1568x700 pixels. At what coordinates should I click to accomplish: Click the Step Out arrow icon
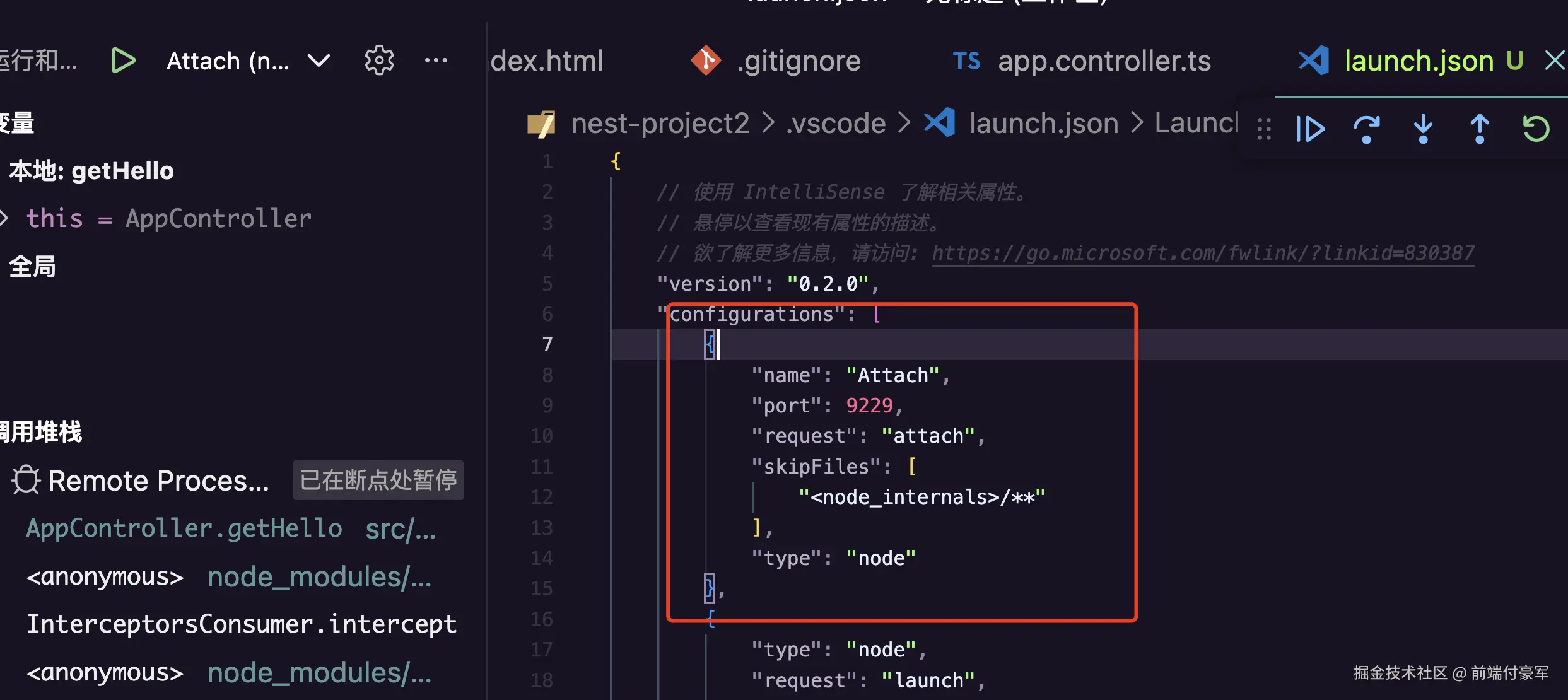coord(1480,129)
